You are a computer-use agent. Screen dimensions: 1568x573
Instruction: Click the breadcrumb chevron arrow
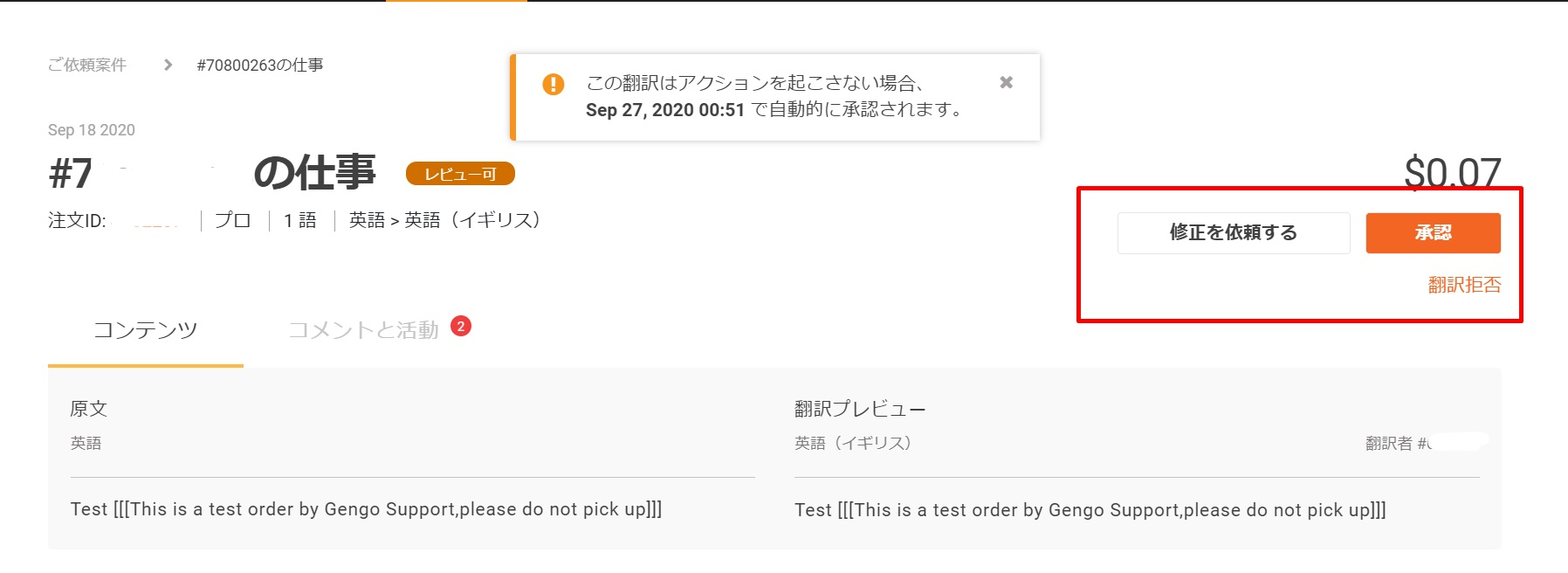(168, 65)
